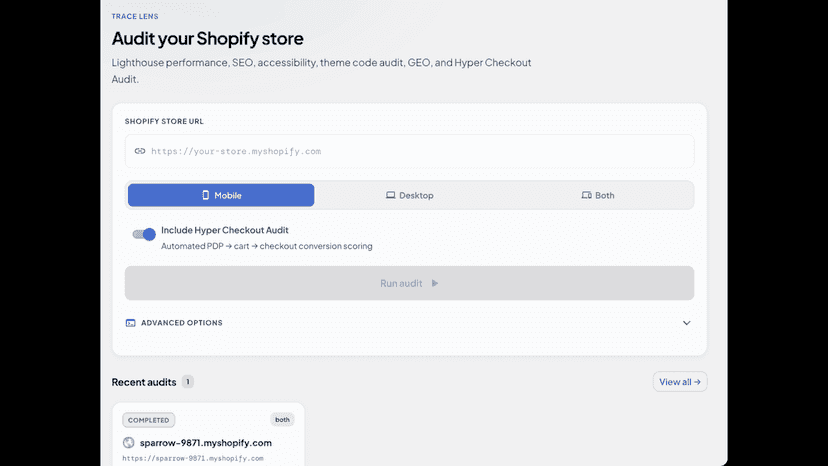Click the link icon in URL field
Screen dimensions: 828x466
(x=139, y=151)
